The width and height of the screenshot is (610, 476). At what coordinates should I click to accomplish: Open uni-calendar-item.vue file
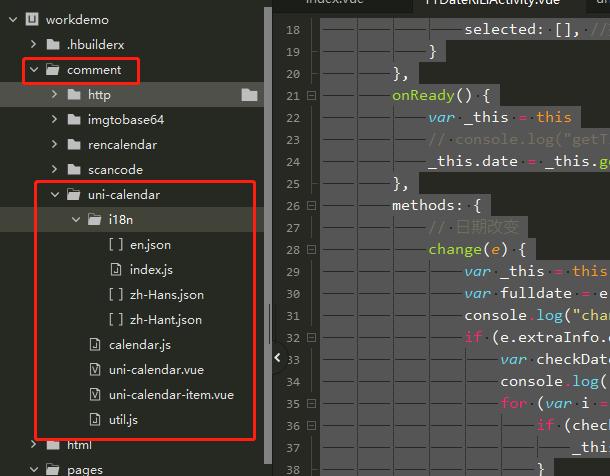coord(171,395)
